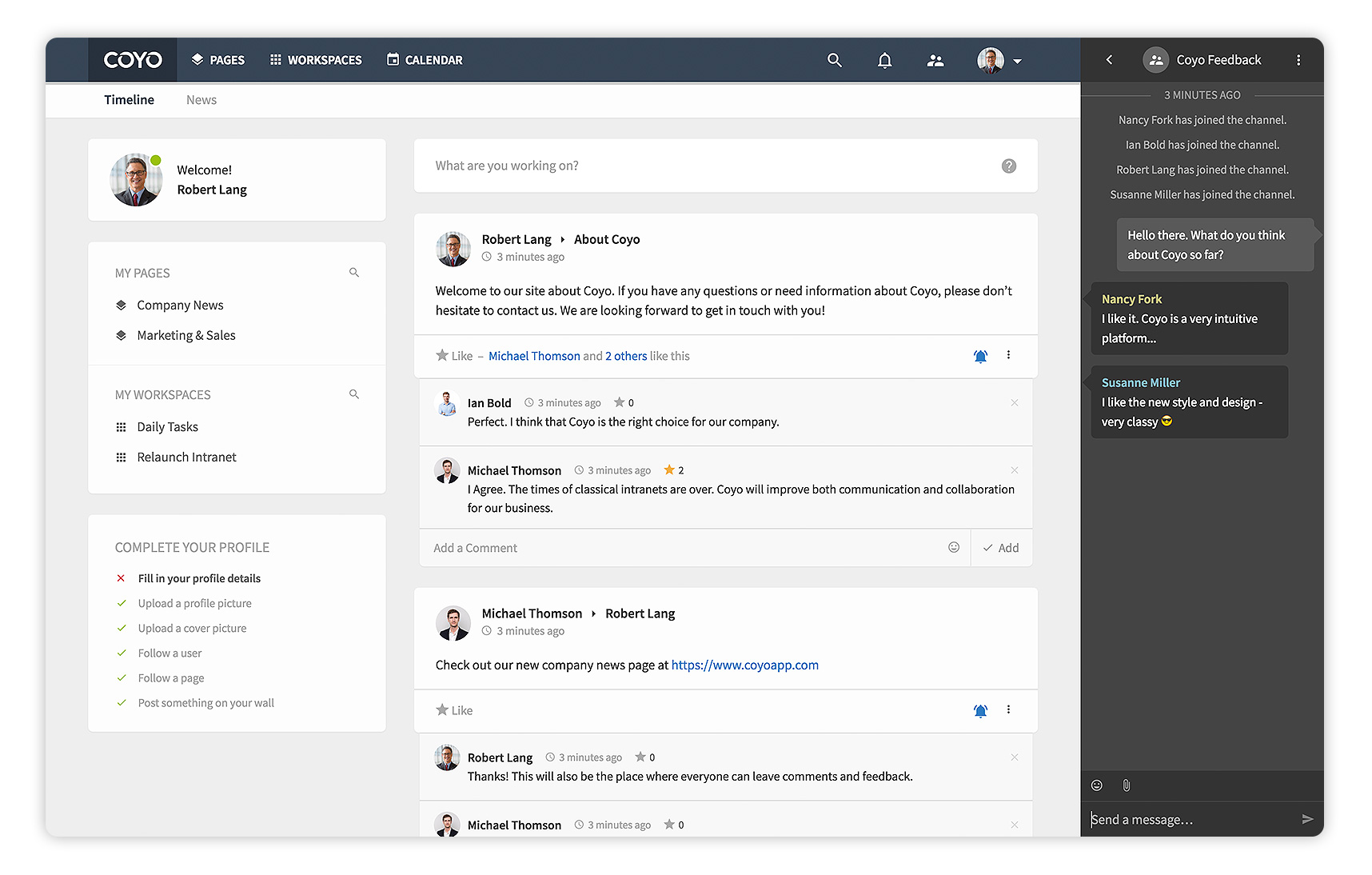Open Coyo Feedback chat options menu

click(x=1298, y=60)
